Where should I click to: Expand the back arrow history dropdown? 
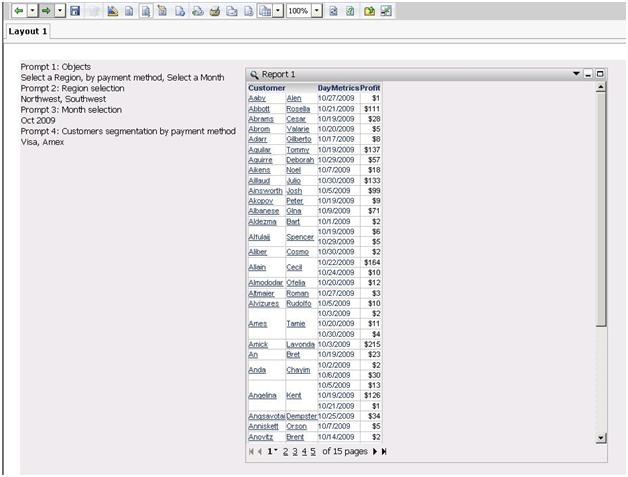[32, 10]
